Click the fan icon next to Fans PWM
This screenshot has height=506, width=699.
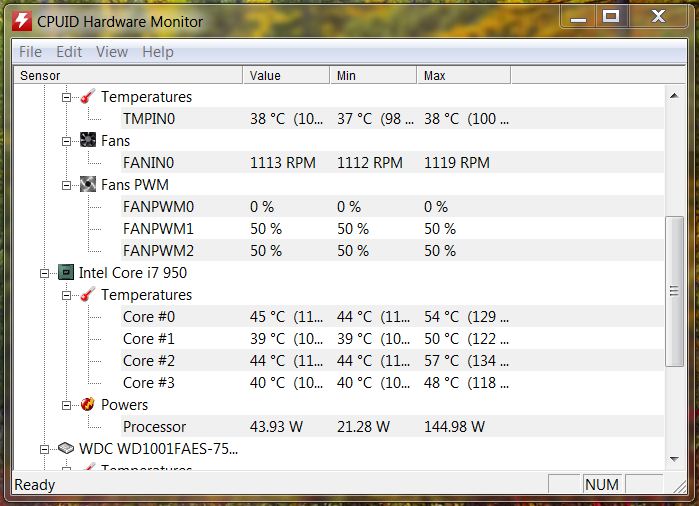click(88, 184)
